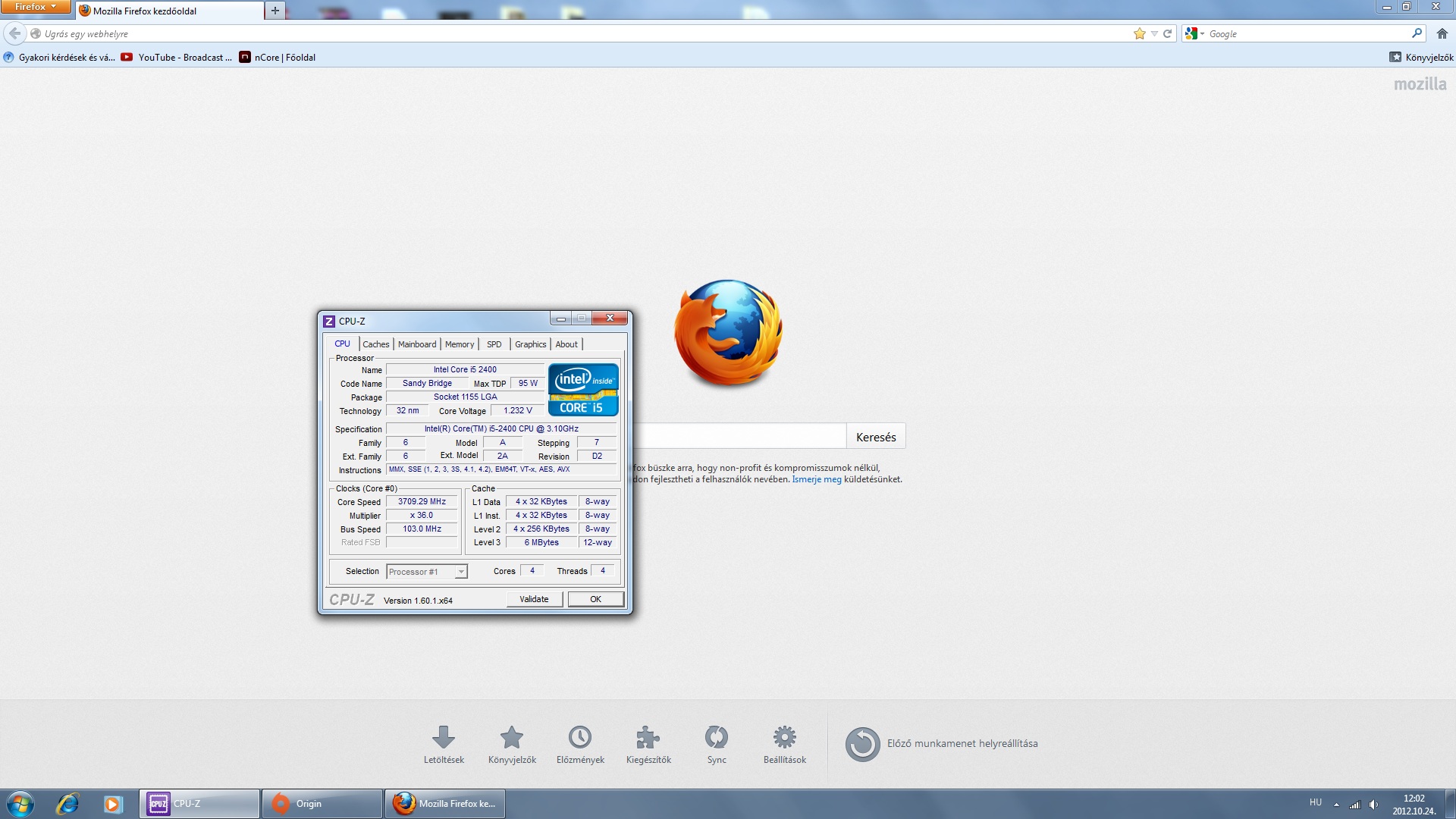Switch to CPU-Z in the taskbar

tap(199, 804)
